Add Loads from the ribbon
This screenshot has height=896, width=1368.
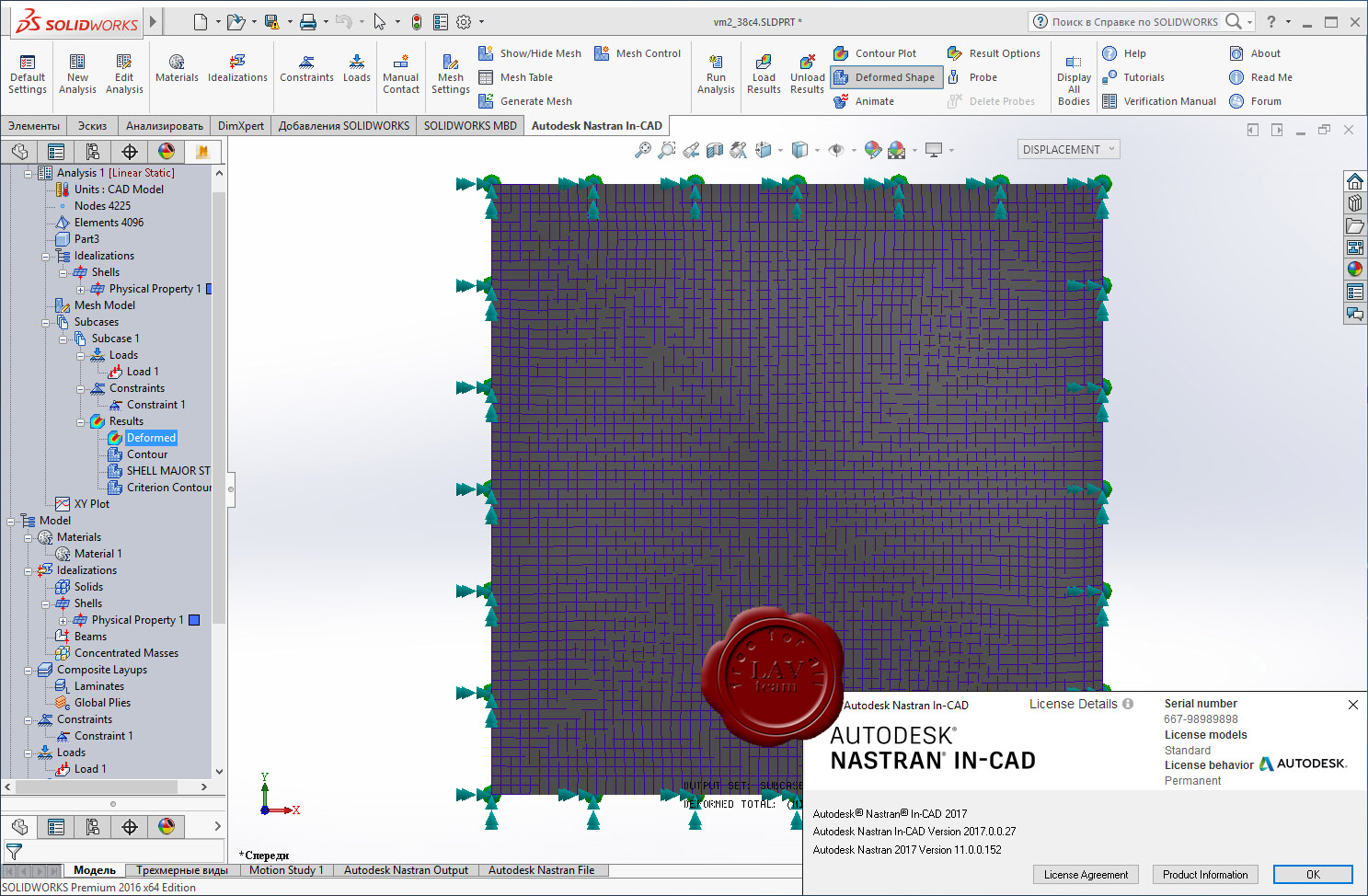[x=357, y=69]
